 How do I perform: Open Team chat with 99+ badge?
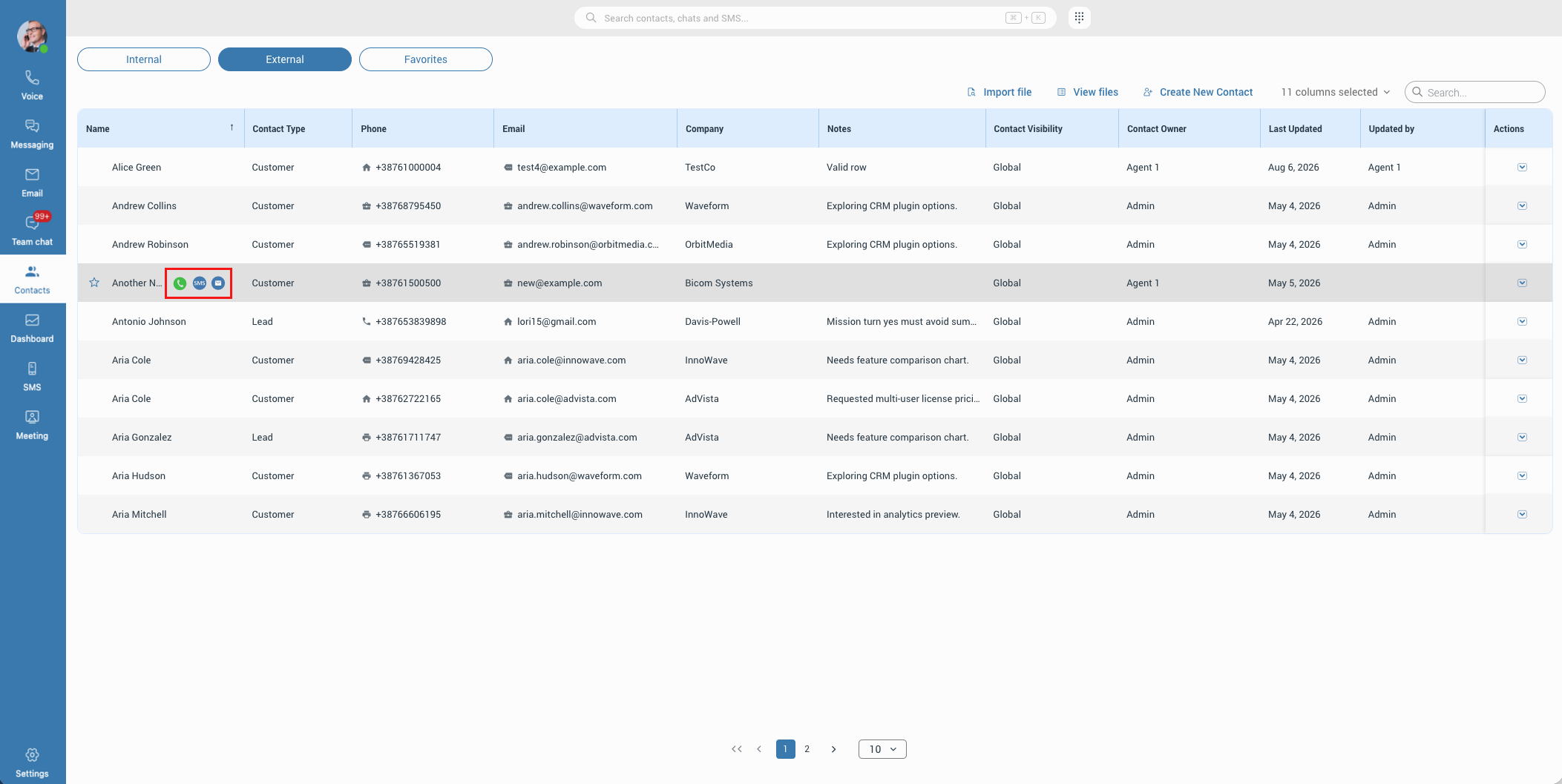(x=32, y=231)
